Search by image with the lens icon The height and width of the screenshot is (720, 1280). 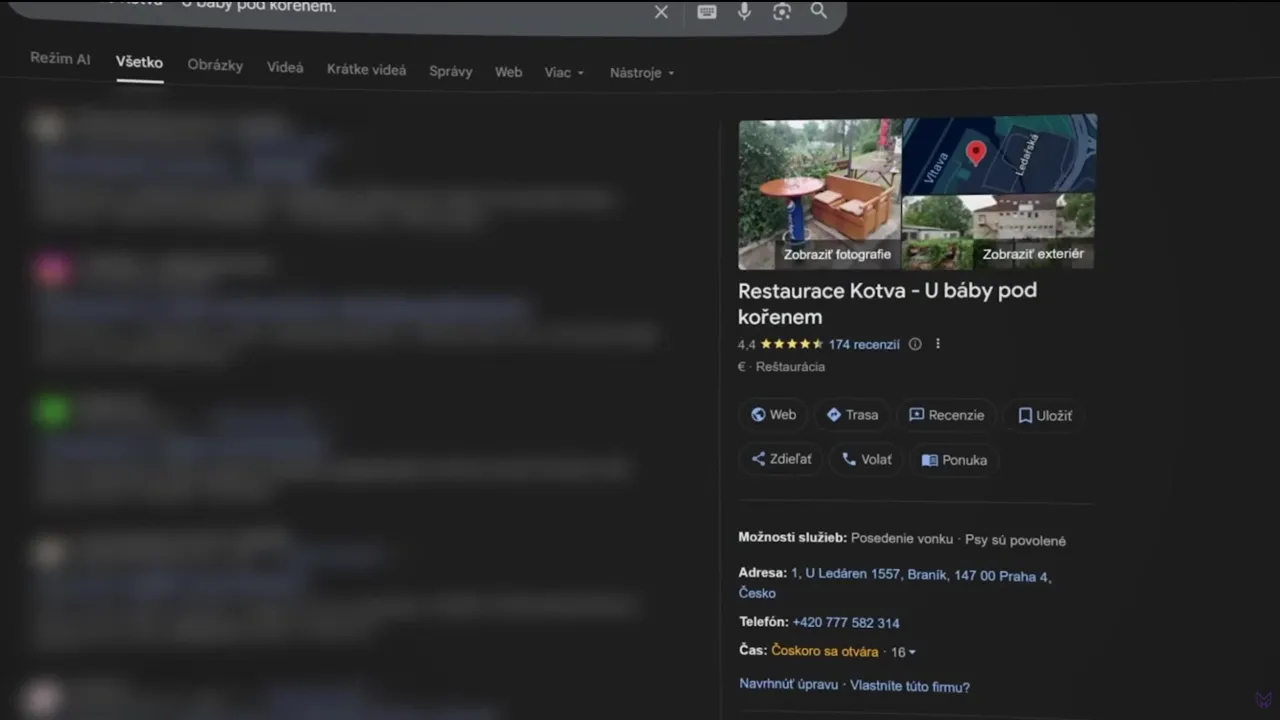coord(782,12)
